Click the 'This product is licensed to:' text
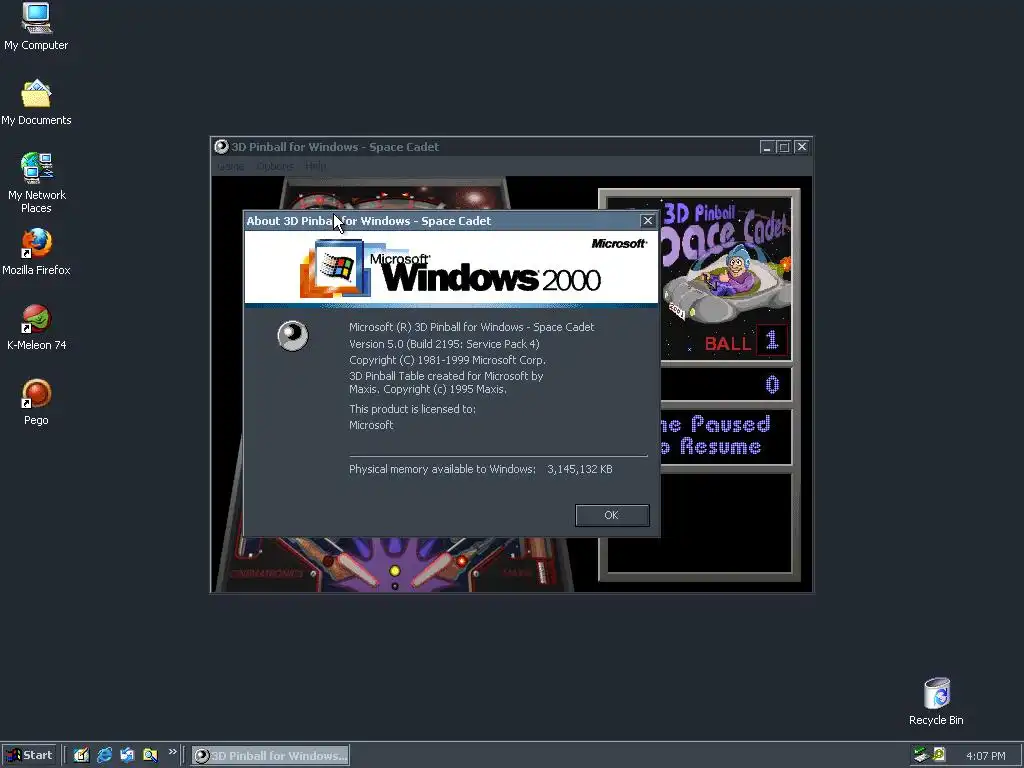This screenshot has height=768, width=1024. click(412, 409)
